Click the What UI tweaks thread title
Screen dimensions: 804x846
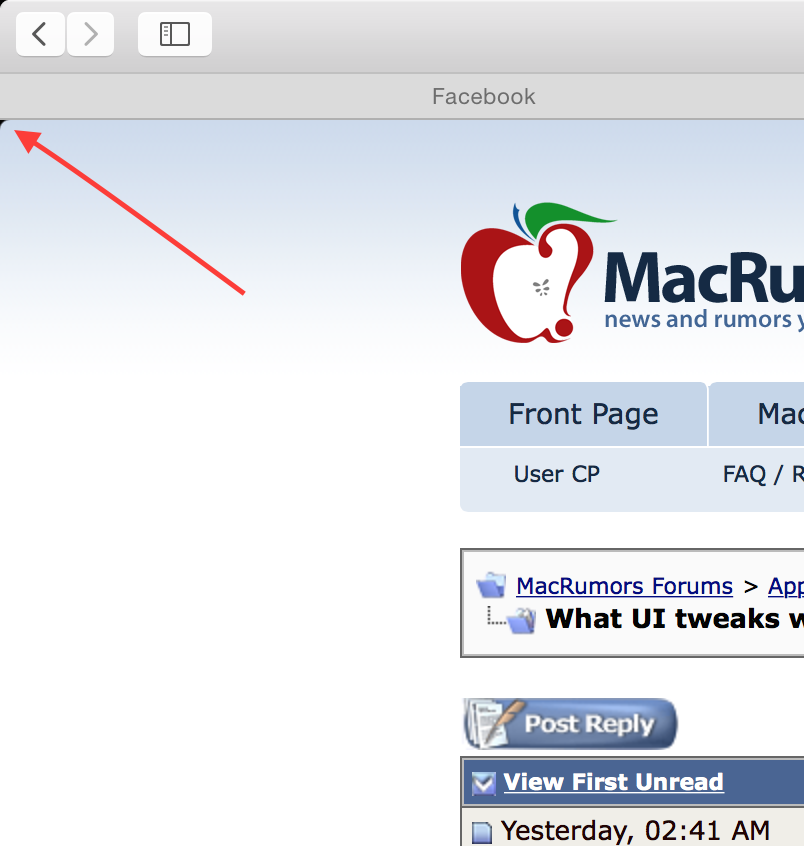675,618
